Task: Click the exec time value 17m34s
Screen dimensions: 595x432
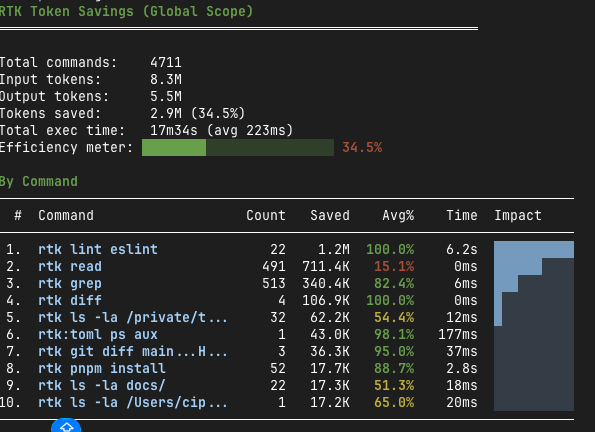Action: pyautogui.click(x=174, y=130)
